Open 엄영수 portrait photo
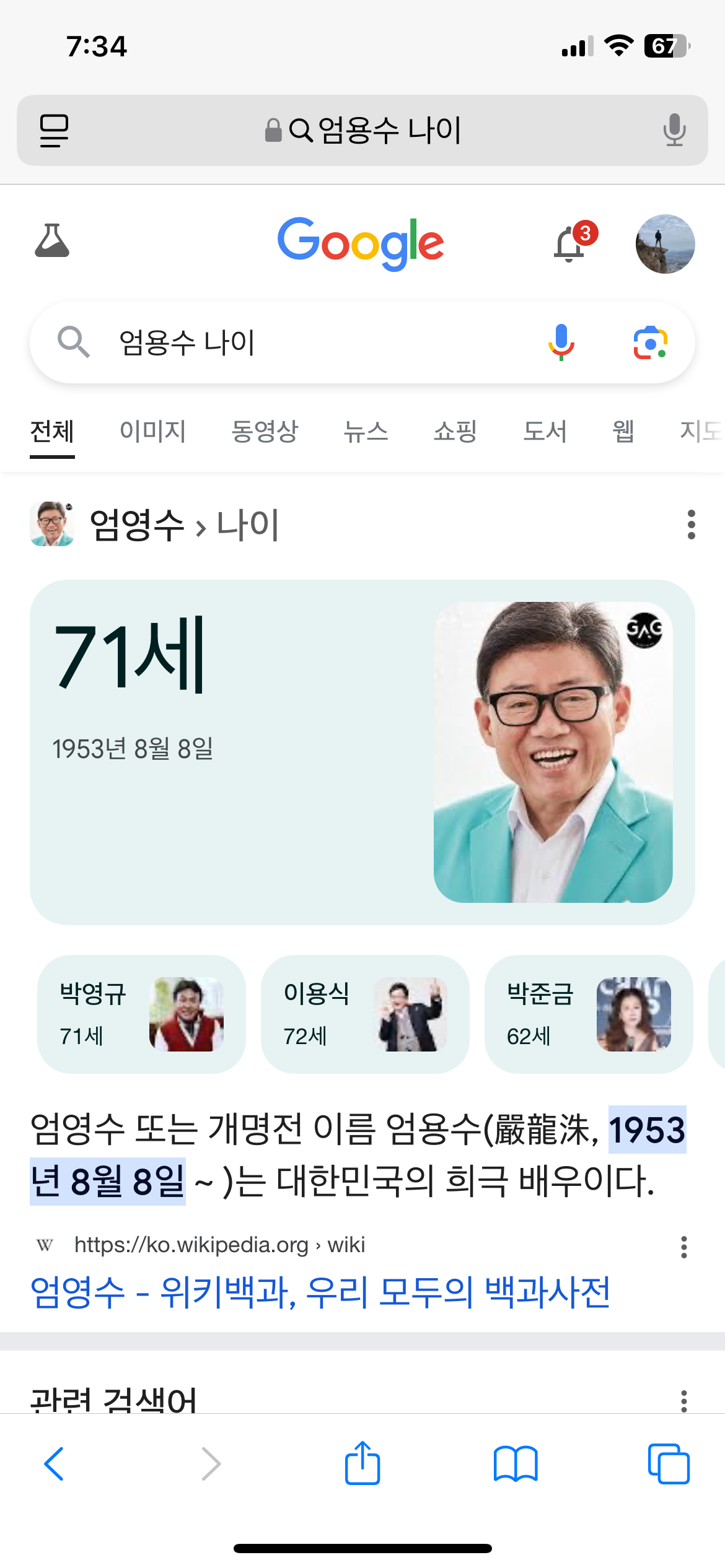Screen dimensions: 725x1568 pyautogui.click(x=553, y=752)
